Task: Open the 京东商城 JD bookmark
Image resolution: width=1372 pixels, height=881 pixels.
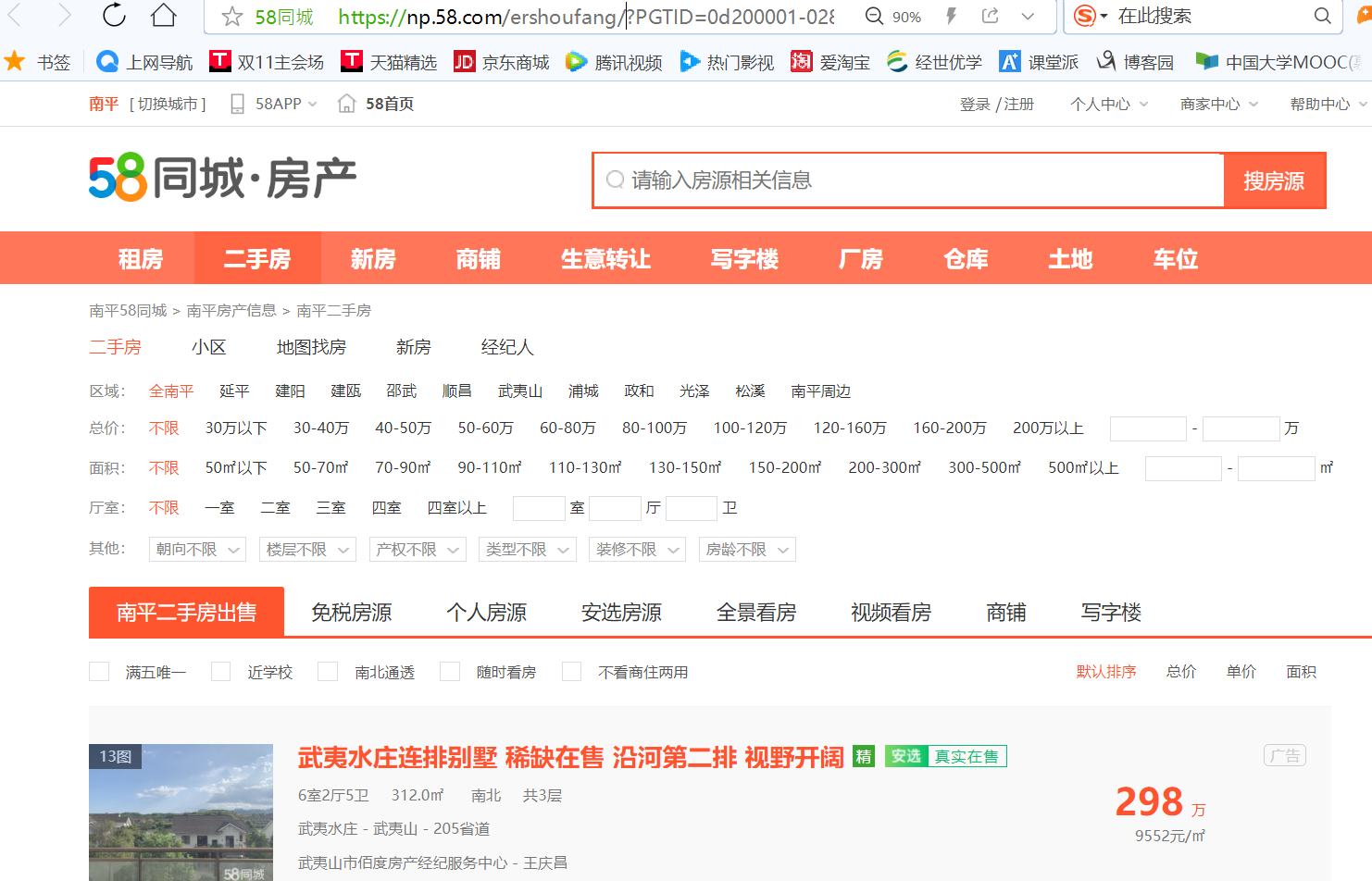Action: tap(502, 62)
